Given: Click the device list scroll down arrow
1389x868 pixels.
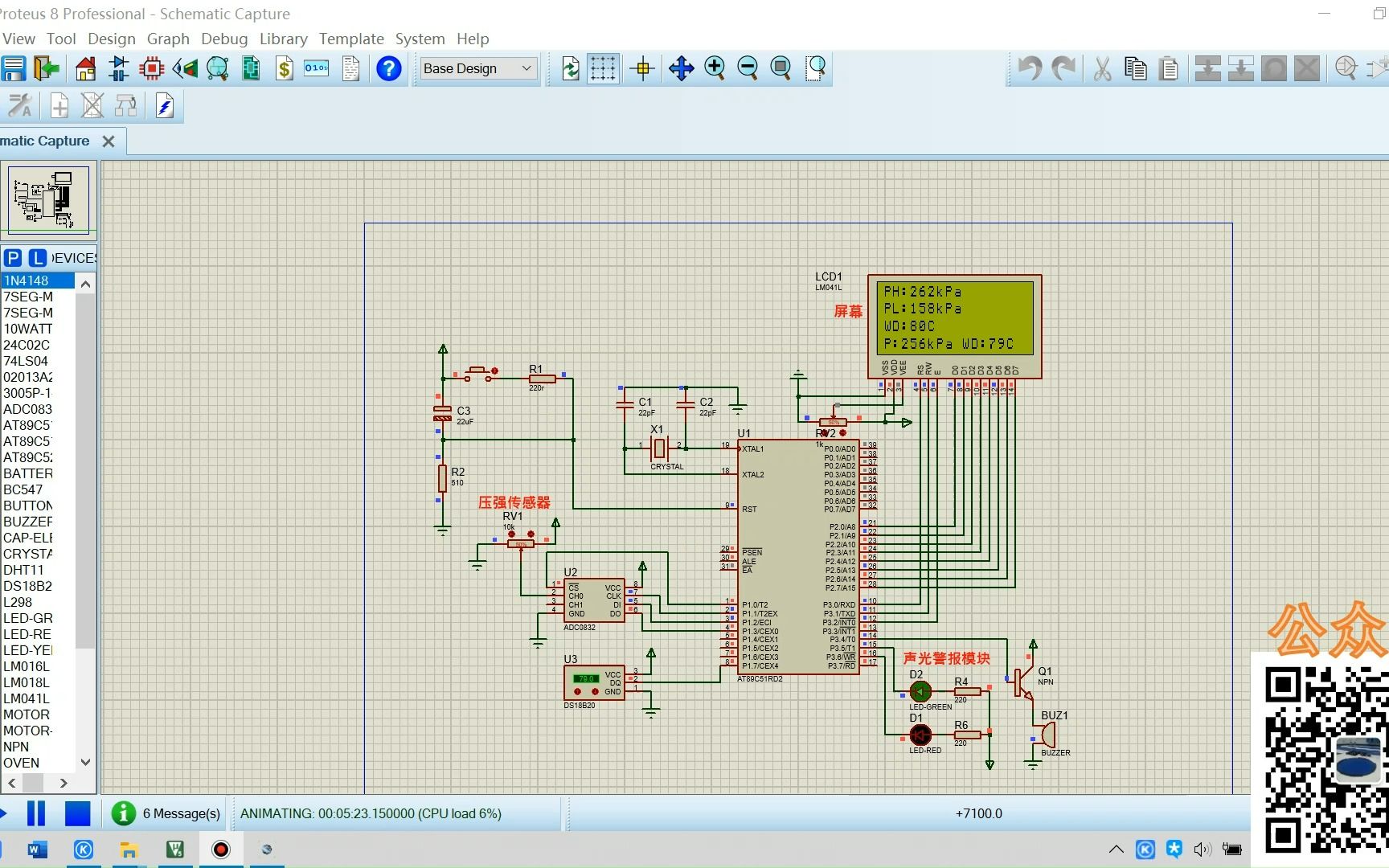Looking at the screenshot, I should tap(86, 762).
